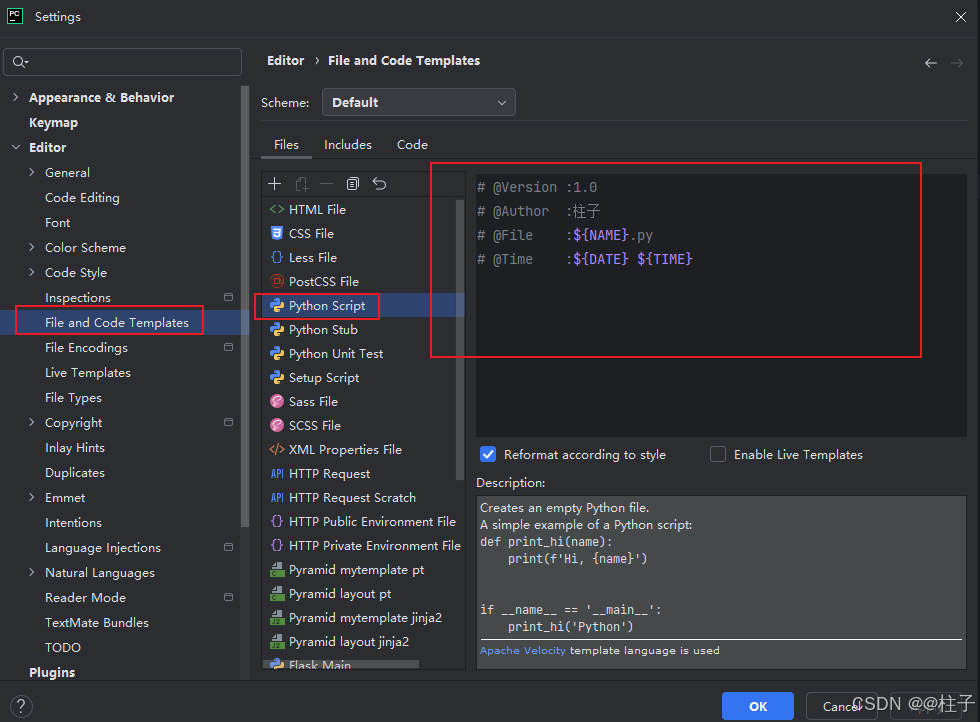Image resolution: width=980 pixels, height=722 pixels.
Task: Click the minus Remove Template icon
Action: click(x=326, y=184)
